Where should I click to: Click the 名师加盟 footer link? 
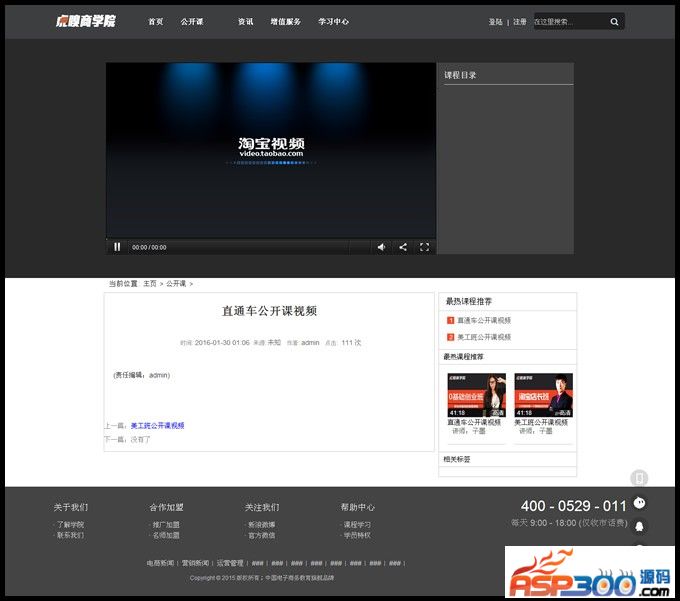click(166, 536)
